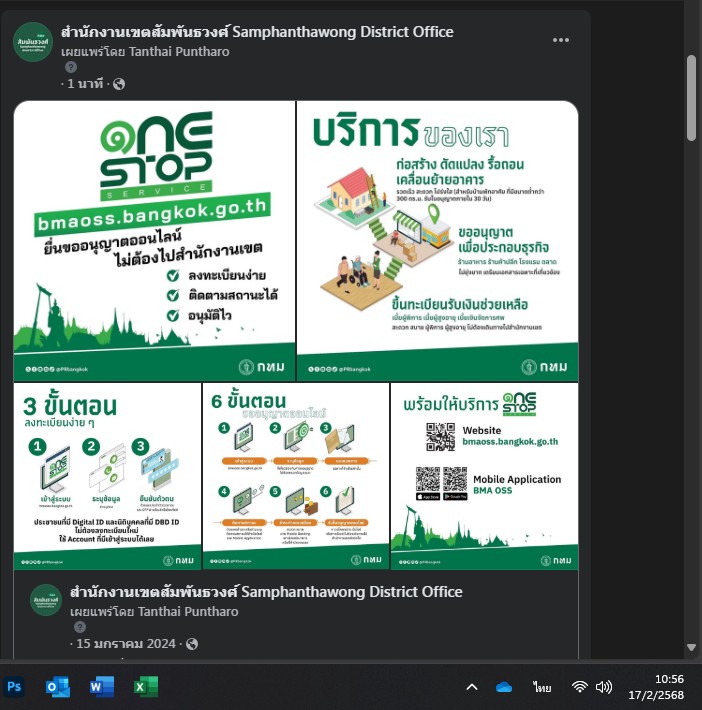The height and width of the screenshot is (710, 702).
Task: Click the clock showing 10:56 17/2/2568
Action: [x=656, y=687]
